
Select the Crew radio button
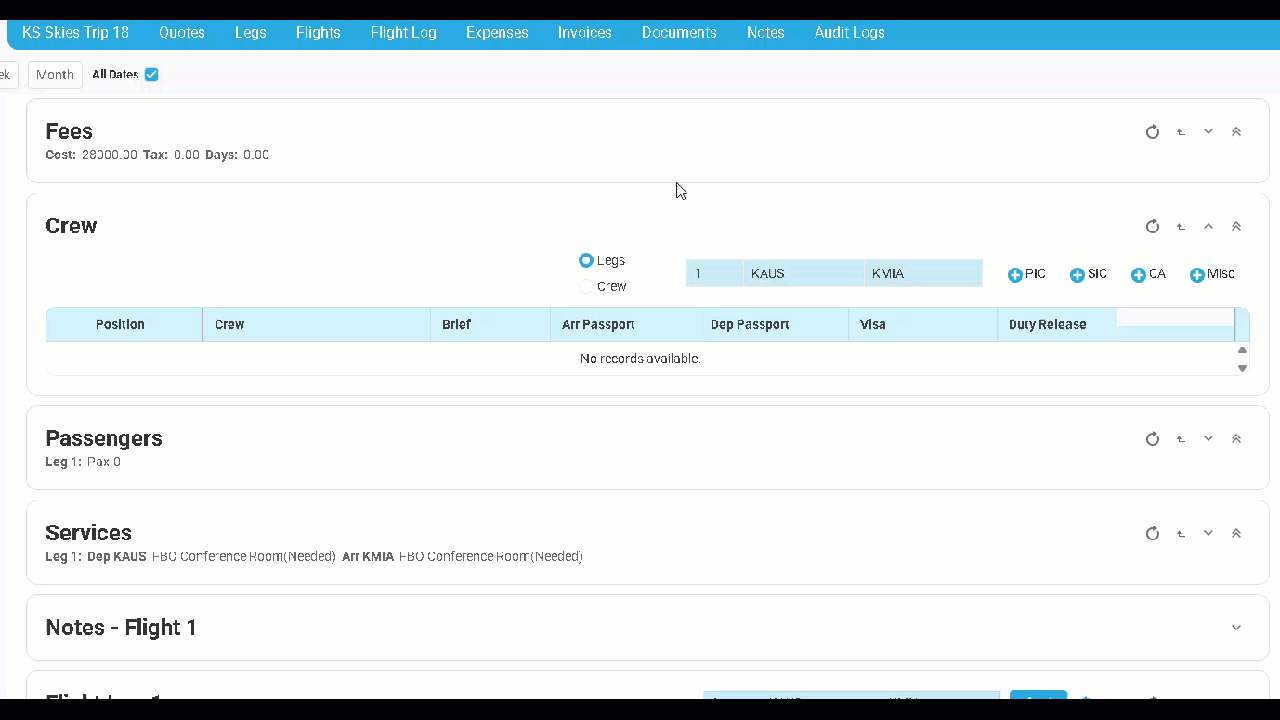pos(586,287)
